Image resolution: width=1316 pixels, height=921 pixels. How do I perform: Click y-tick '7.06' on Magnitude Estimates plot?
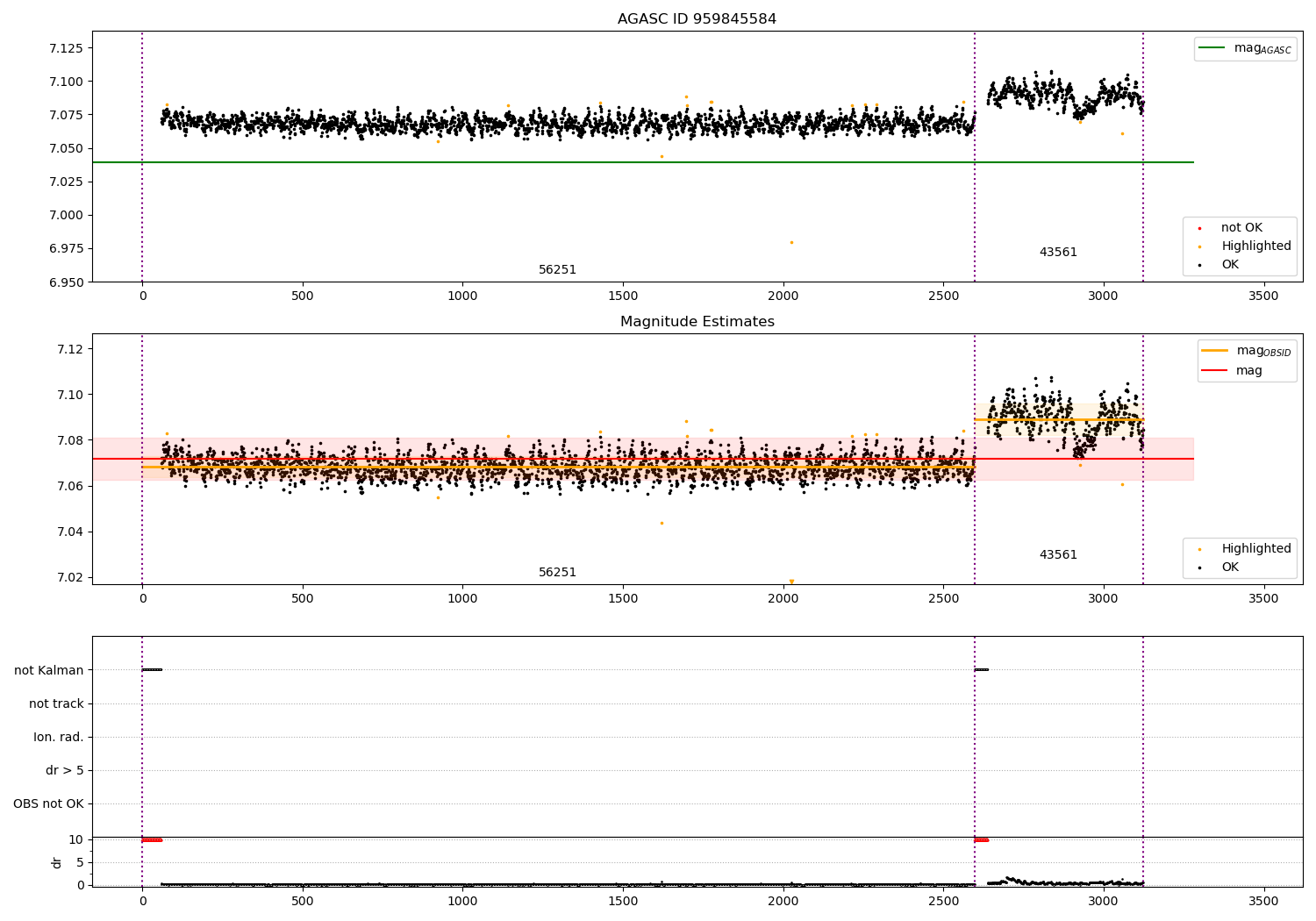click(x=70, y=486)
